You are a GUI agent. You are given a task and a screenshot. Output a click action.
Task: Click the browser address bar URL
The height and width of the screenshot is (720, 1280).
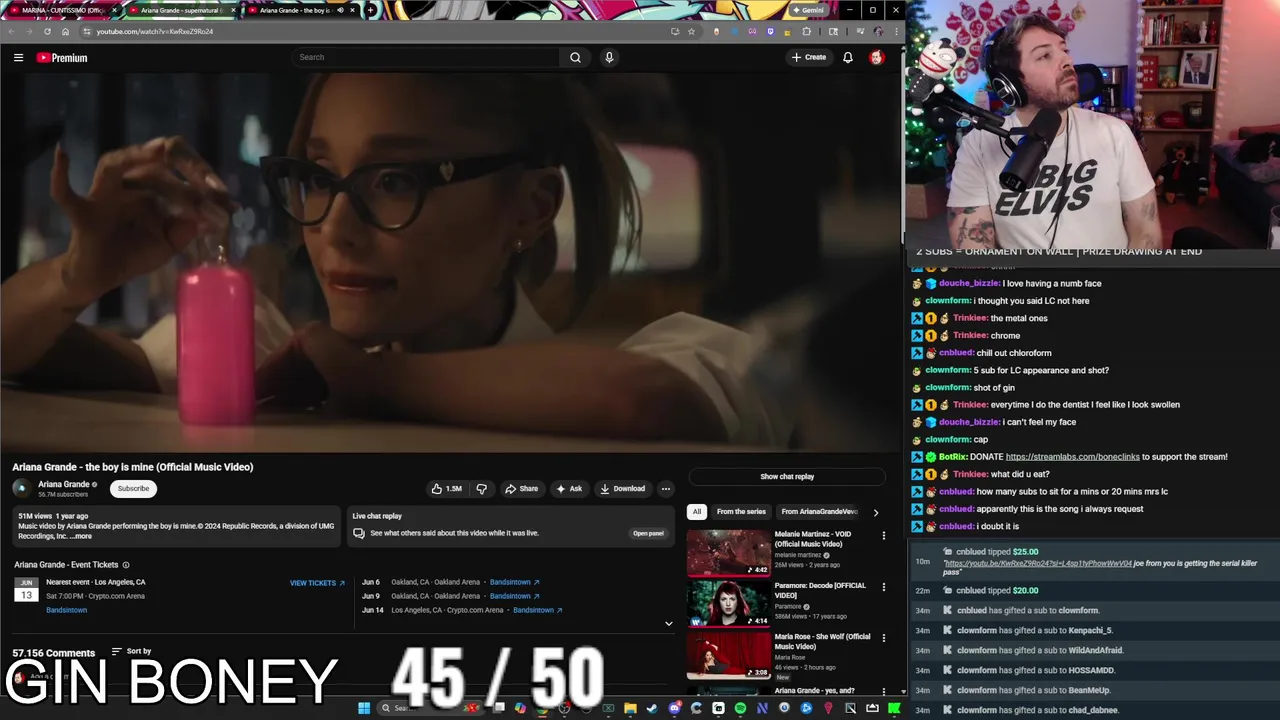155,31
